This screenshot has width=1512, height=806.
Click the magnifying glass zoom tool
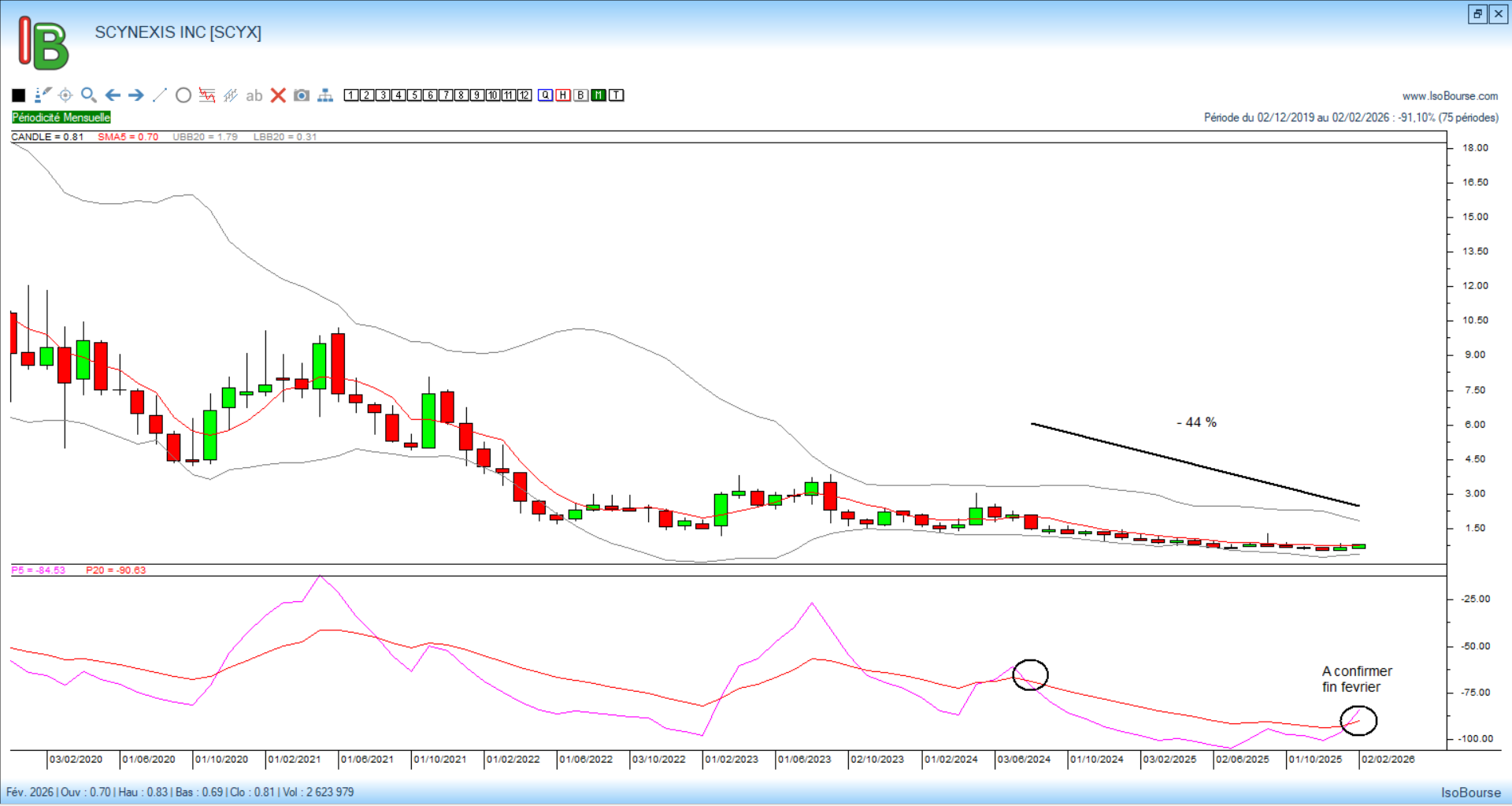[x=89, y=95]
